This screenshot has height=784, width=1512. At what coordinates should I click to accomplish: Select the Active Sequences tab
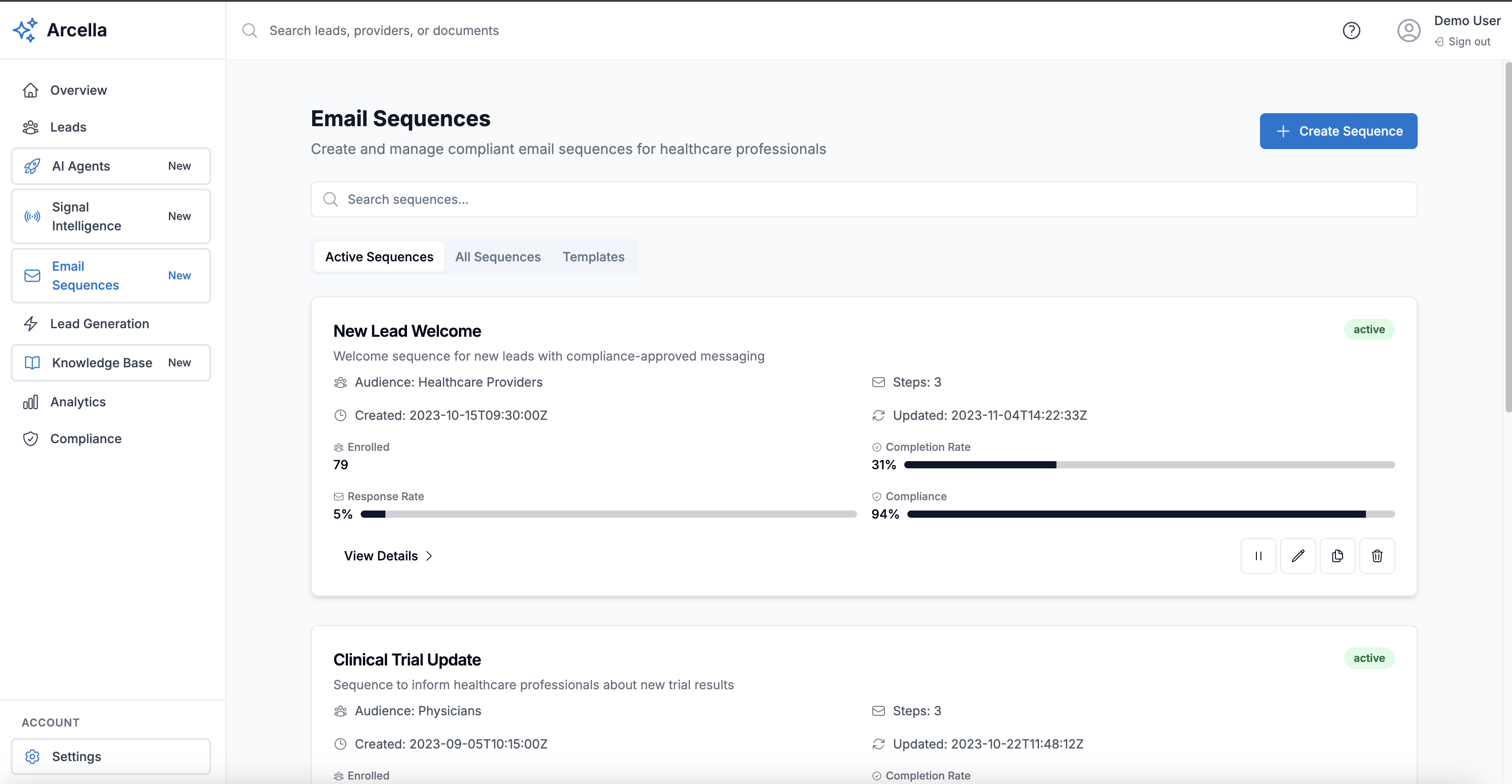[x=379, y=257]
